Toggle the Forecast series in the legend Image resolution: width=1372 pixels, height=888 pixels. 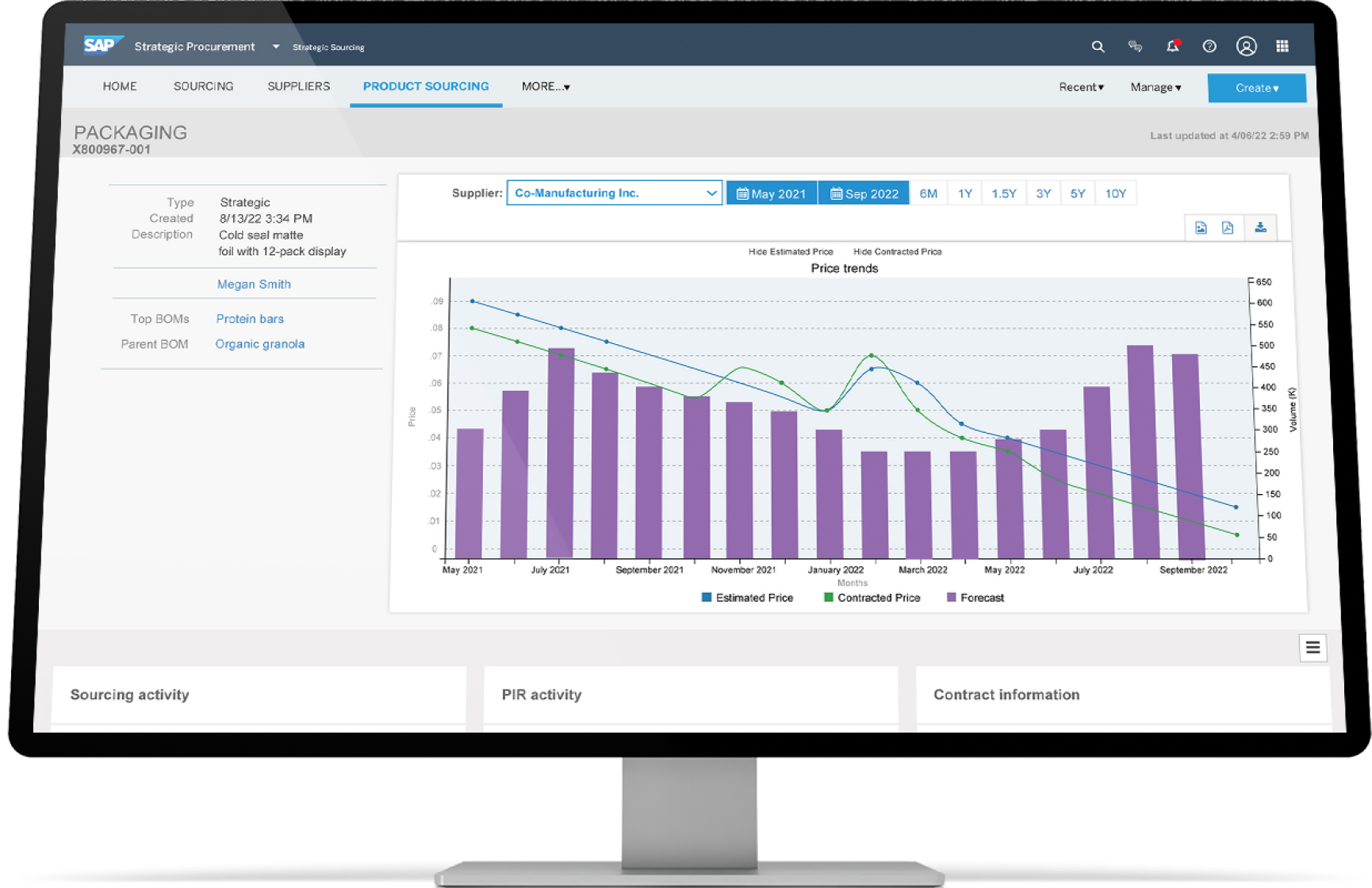975,598
